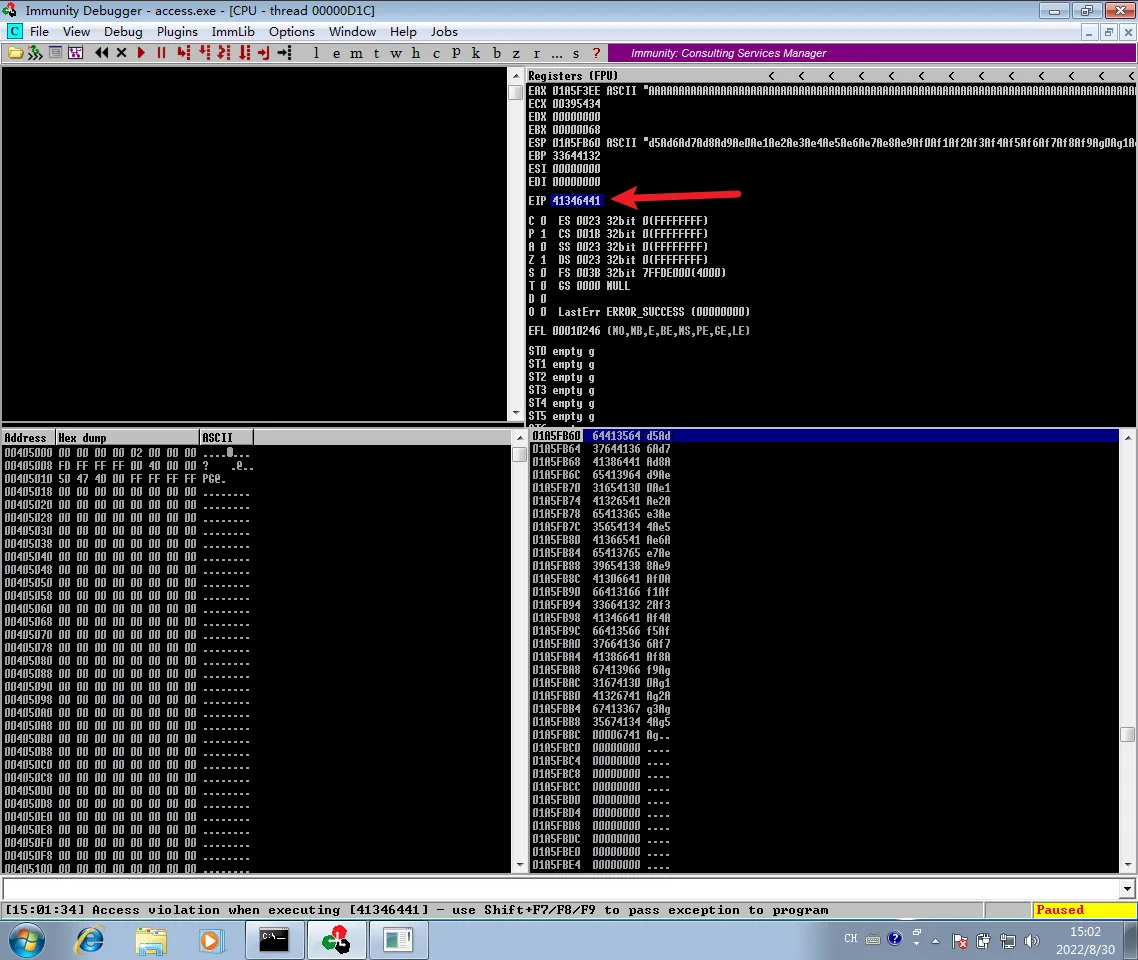
Task: Click the red question mark help icon
Action: tap(596, 53)
